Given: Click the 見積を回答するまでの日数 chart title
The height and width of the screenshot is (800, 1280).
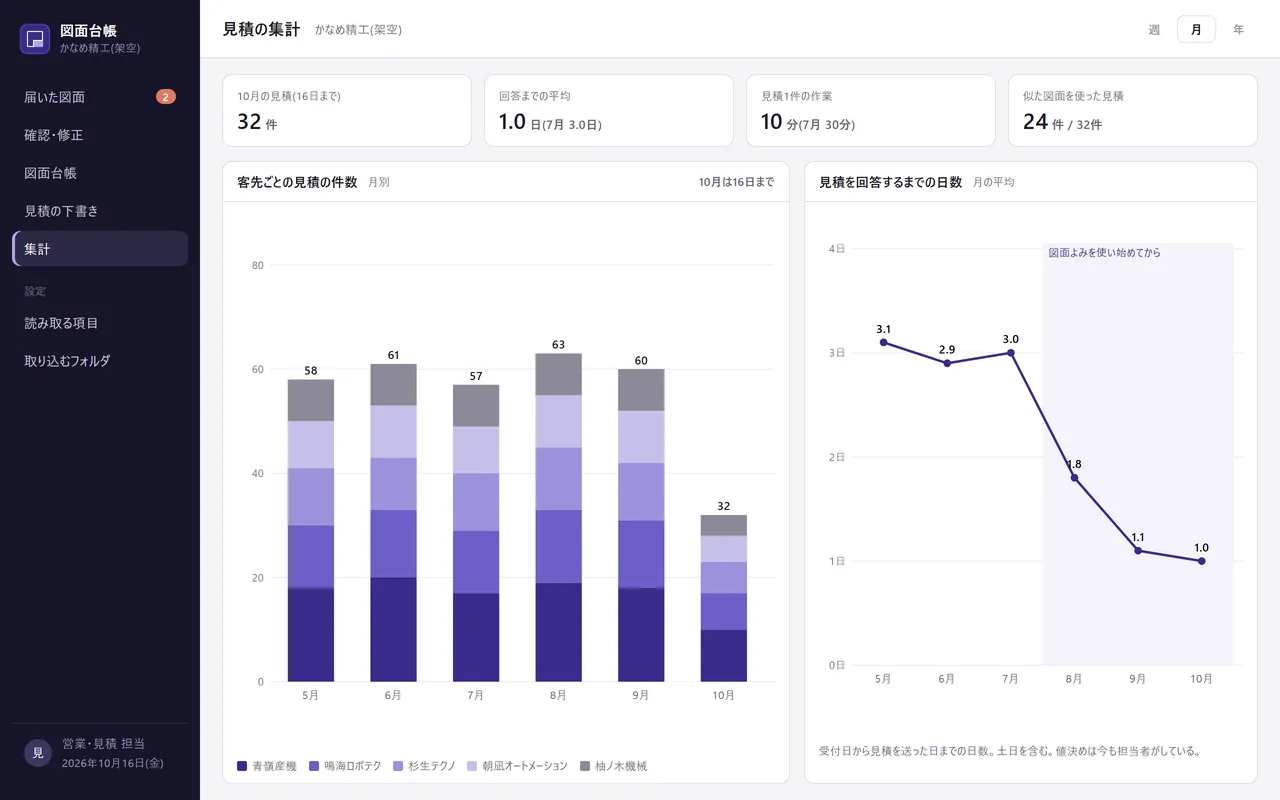Looking at the screenshot, I should (890, 182).
